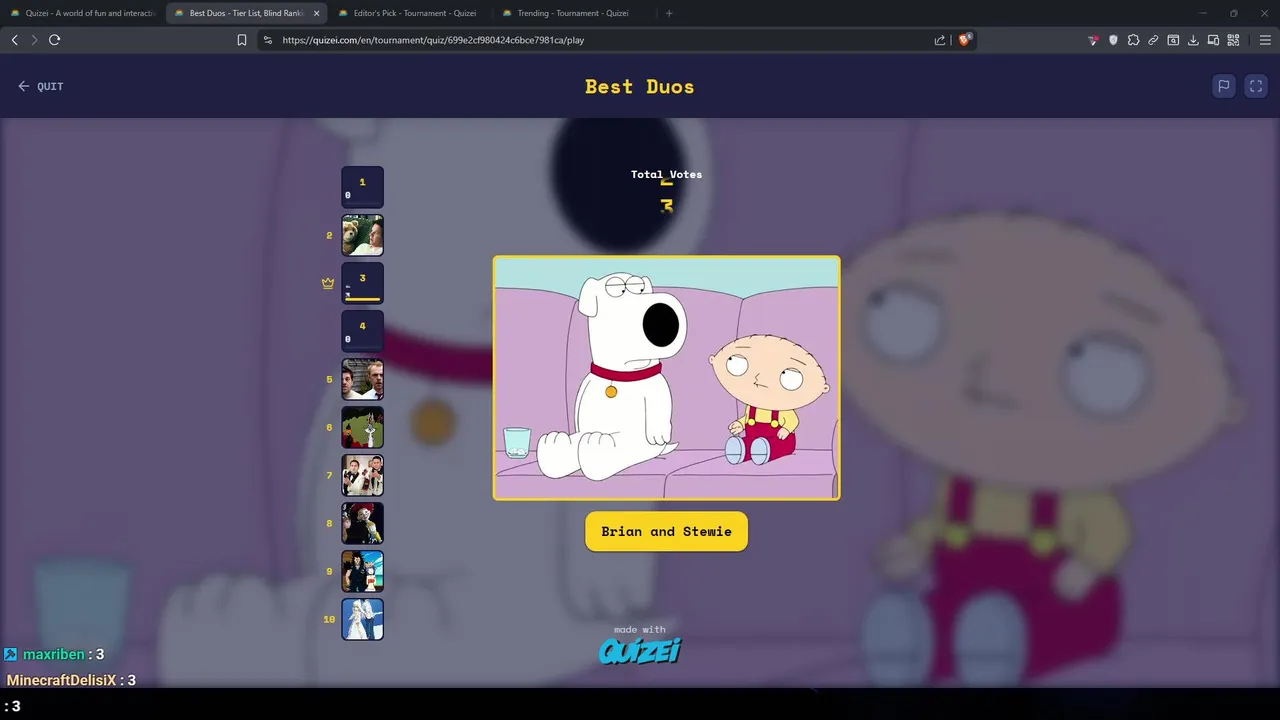Select the rank 5 two-men thumbnail
The width and height of the screenshot is (1280, 720).
[362, 379]
